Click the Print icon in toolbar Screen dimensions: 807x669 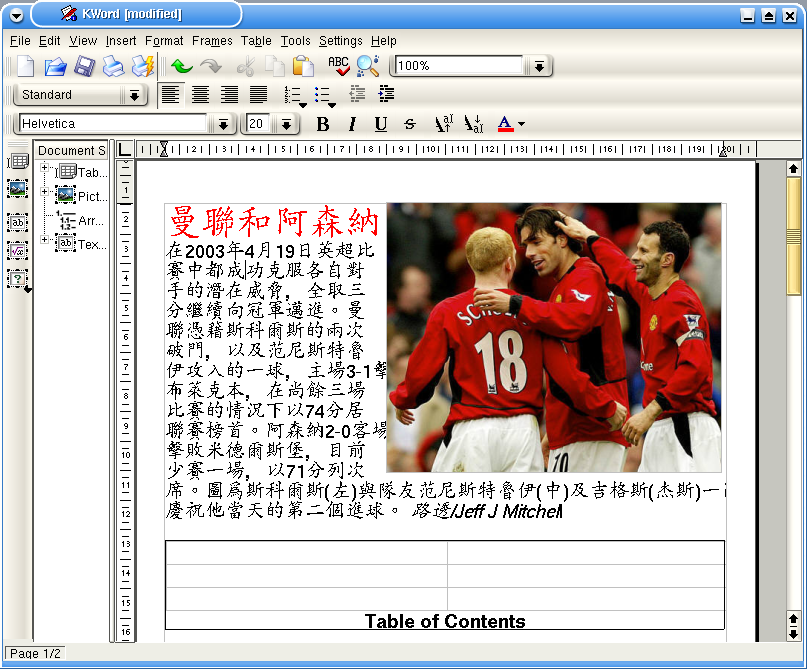[113, 66]
